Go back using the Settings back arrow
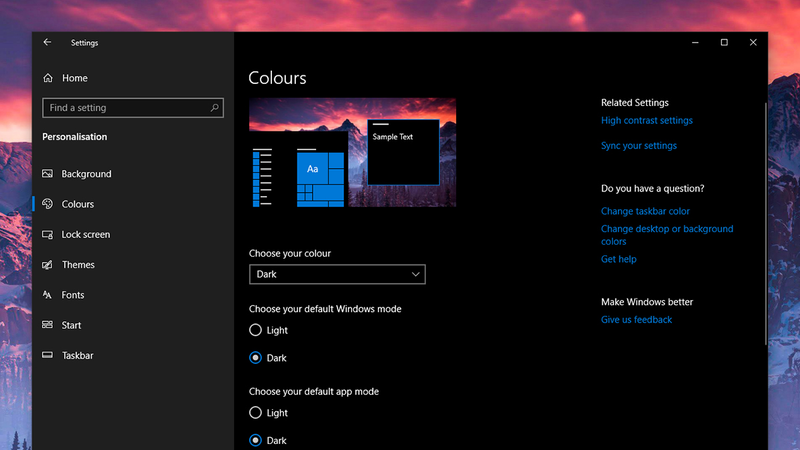This screenshot has width=800, height=450. tap(47, 42)
